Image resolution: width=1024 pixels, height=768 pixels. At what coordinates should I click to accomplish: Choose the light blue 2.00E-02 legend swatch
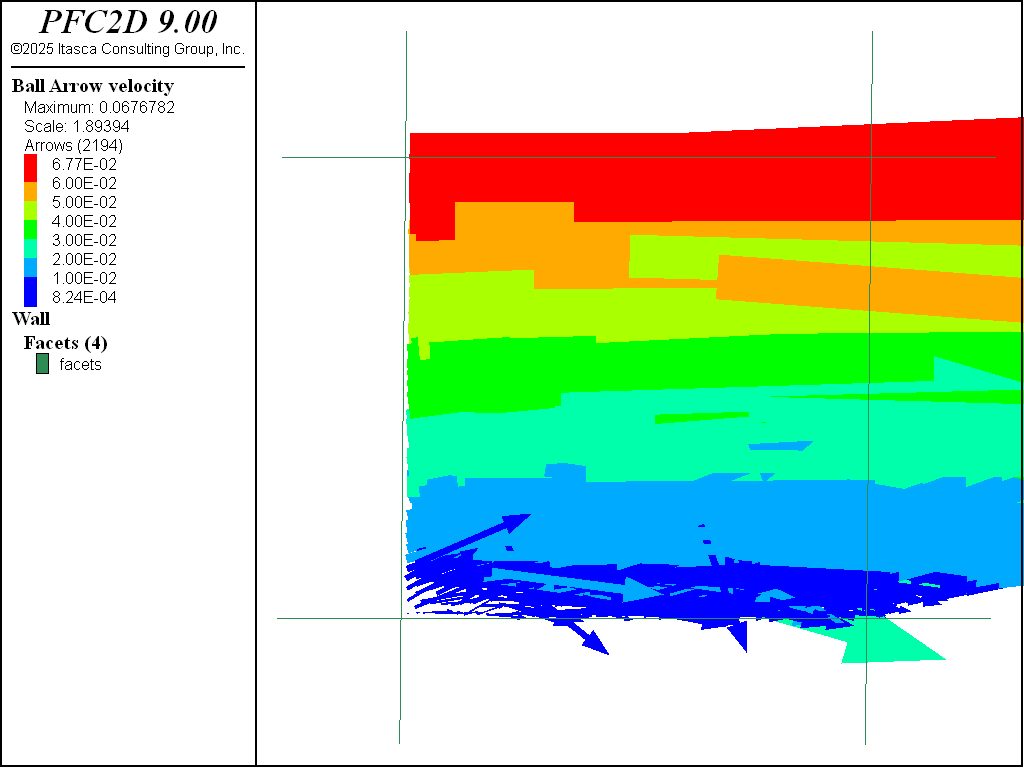(30, 260)
